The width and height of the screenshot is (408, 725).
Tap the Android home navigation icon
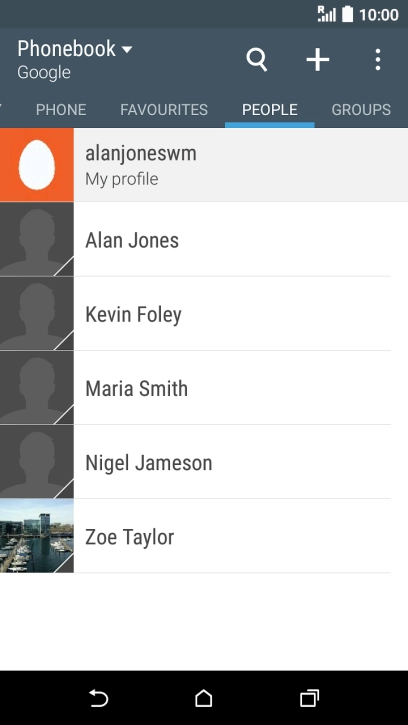pyautogui.click(x=204, y=698)
